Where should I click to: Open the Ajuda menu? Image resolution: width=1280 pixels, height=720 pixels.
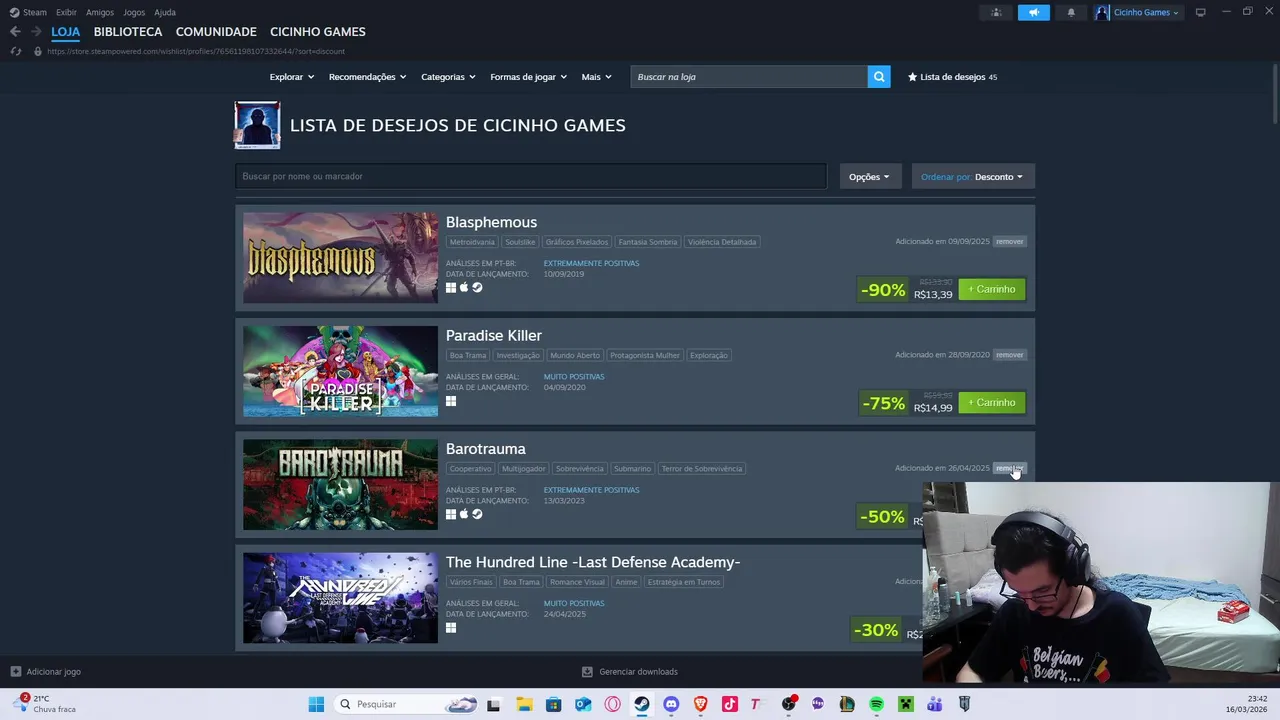tap(165, 12)
